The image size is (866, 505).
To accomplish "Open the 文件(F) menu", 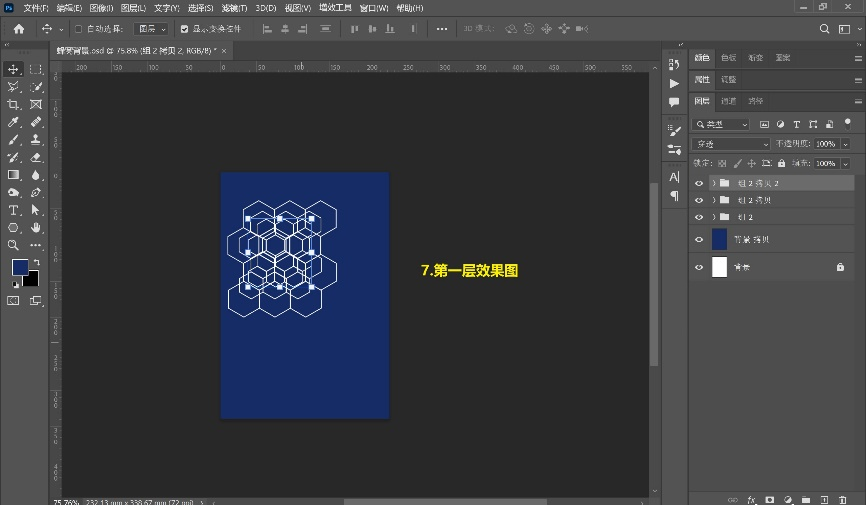I will (35, 8).
